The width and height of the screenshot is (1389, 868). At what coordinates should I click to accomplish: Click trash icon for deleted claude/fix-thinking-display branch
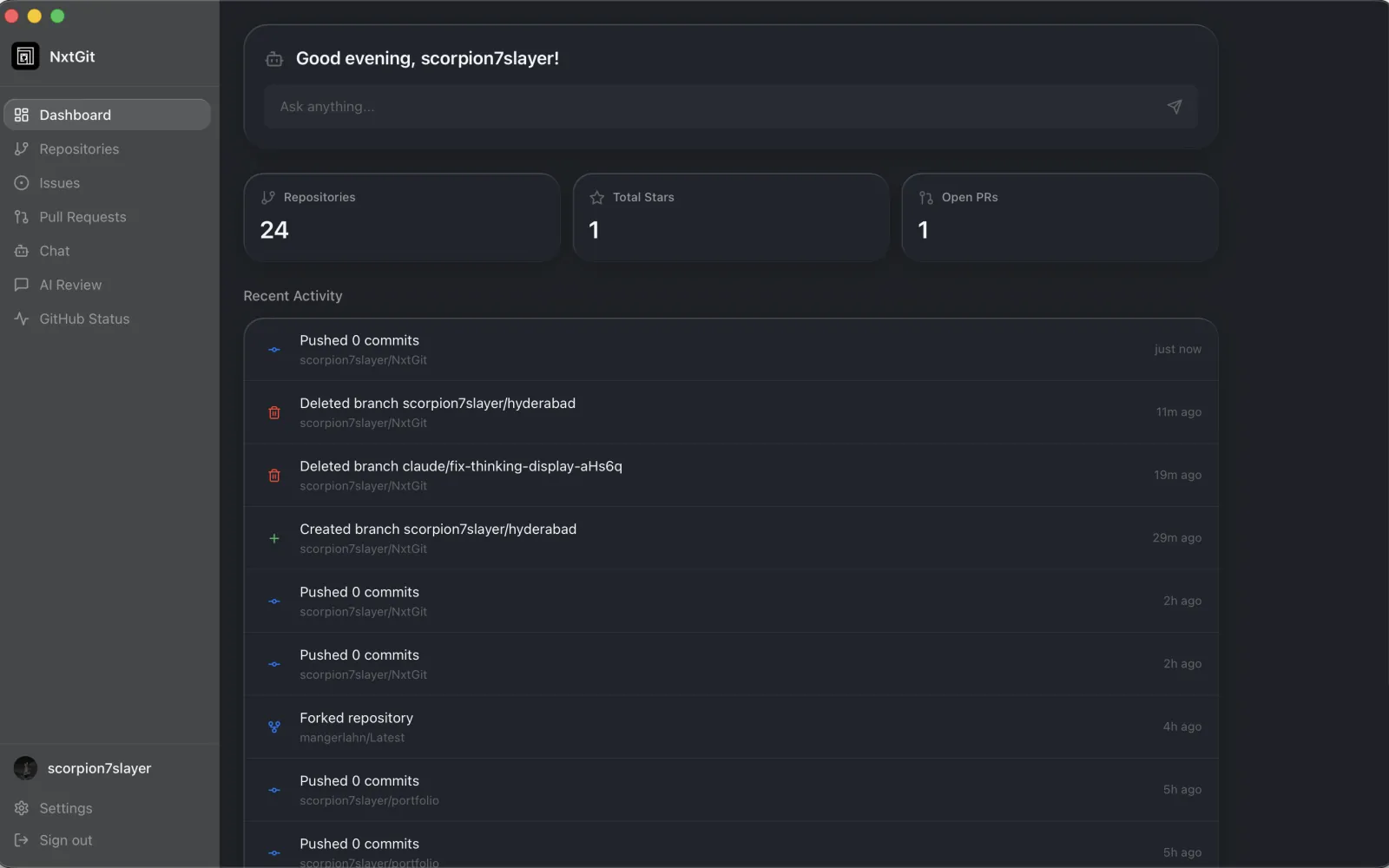click(x=274, y=476)
